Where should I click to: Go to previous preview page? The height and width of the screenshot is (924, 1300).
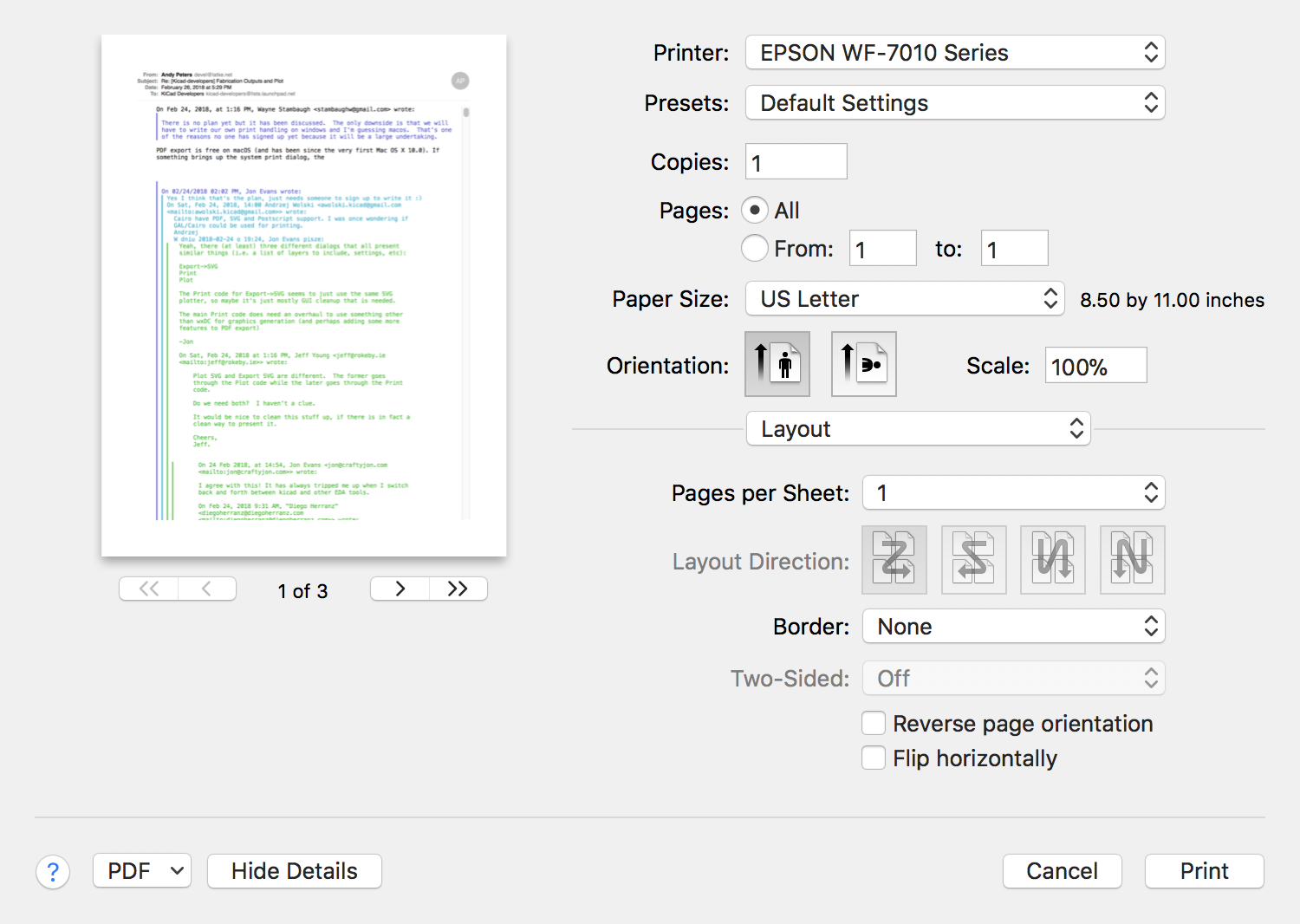(206, 589)
